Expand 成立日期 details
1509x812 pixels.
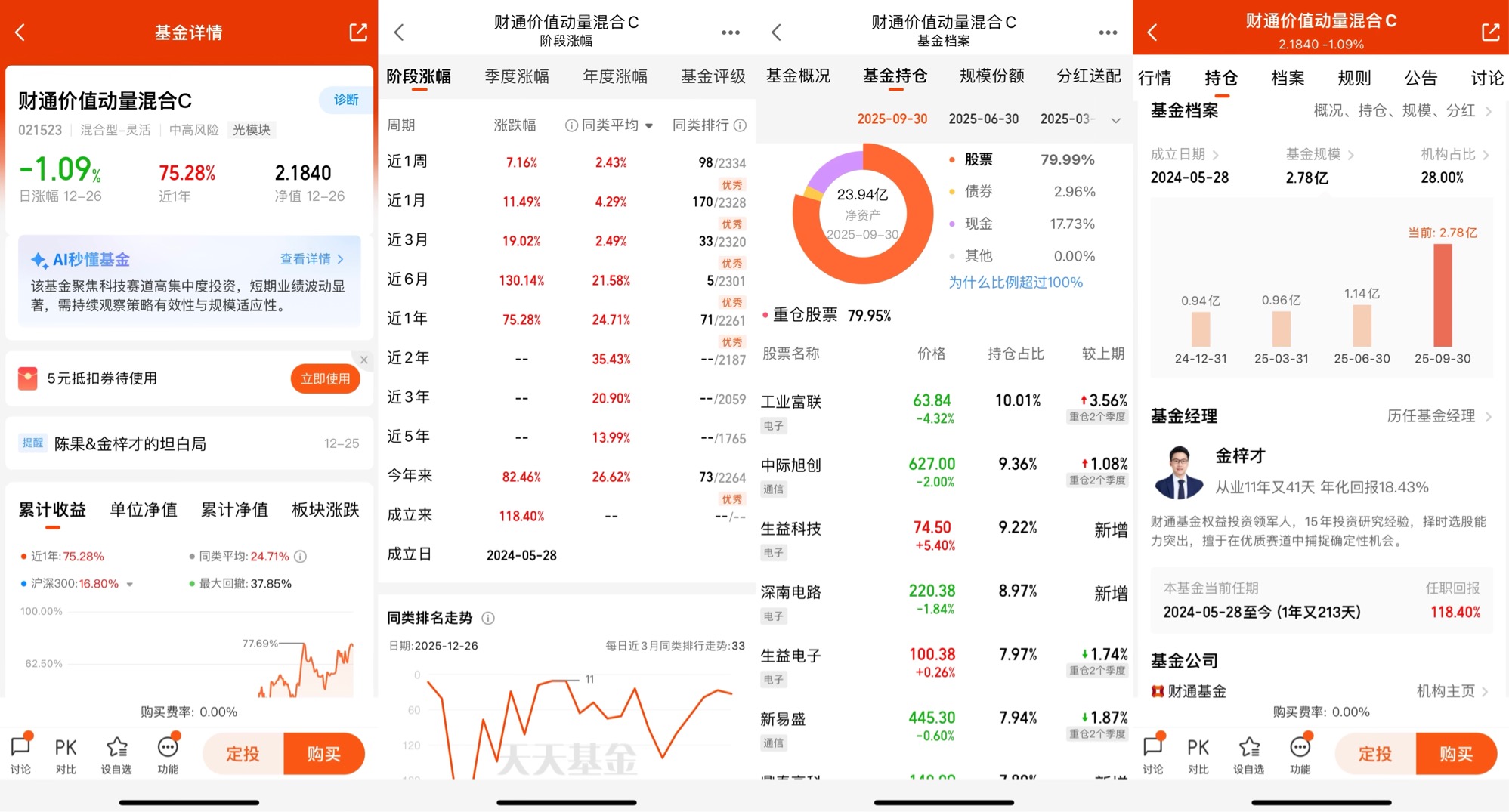click(x=1185, y=155)
